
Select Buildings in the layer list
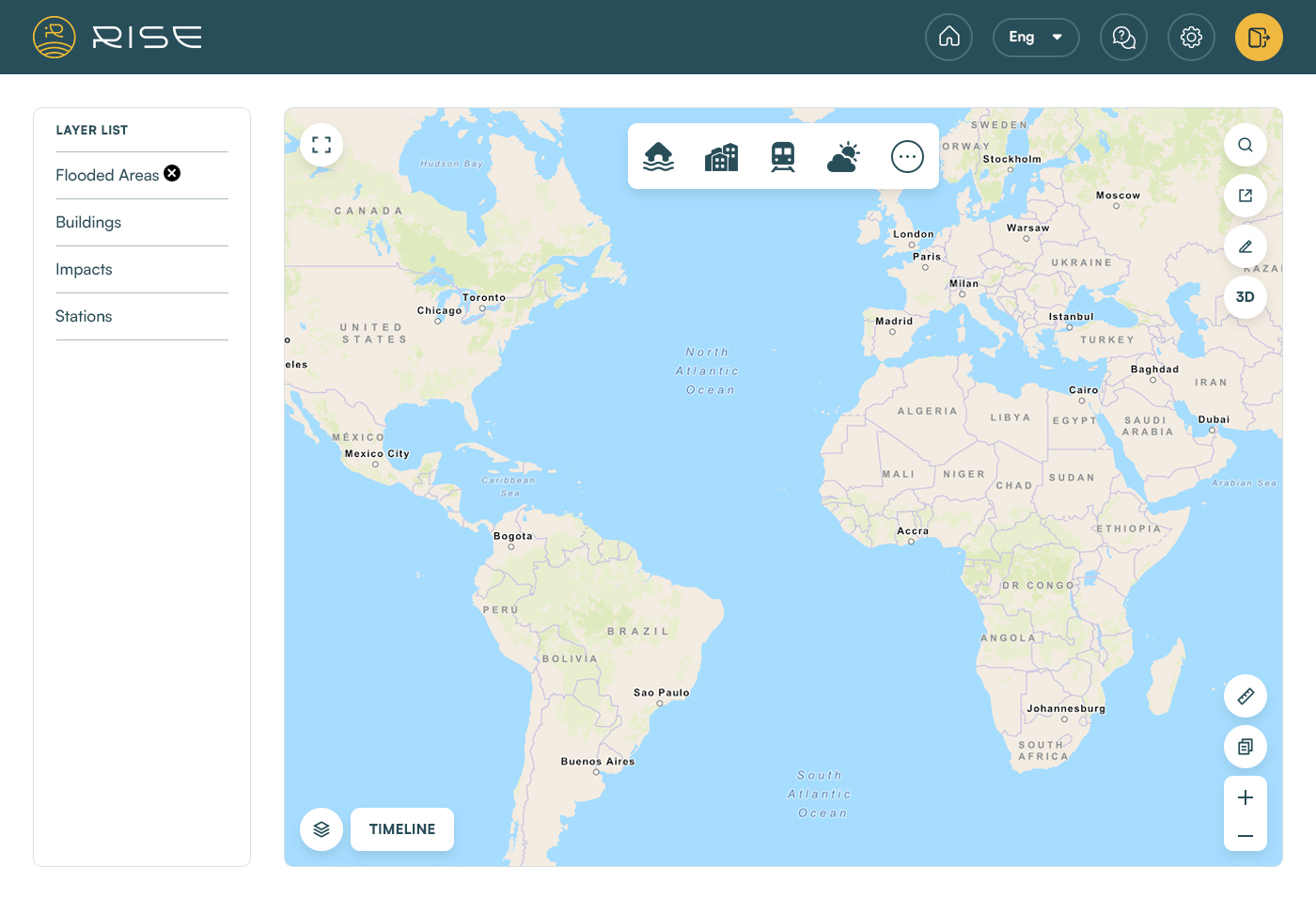[88, 223]
